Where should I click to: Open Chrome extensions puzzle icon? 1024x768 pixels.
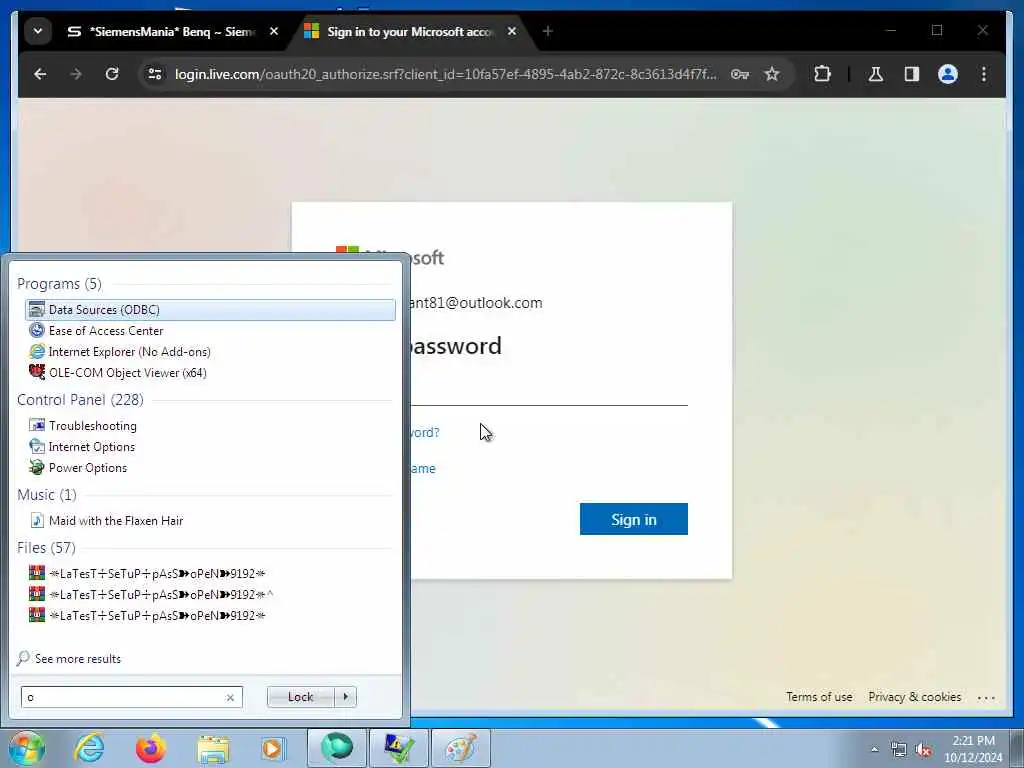tap(822, 74)
